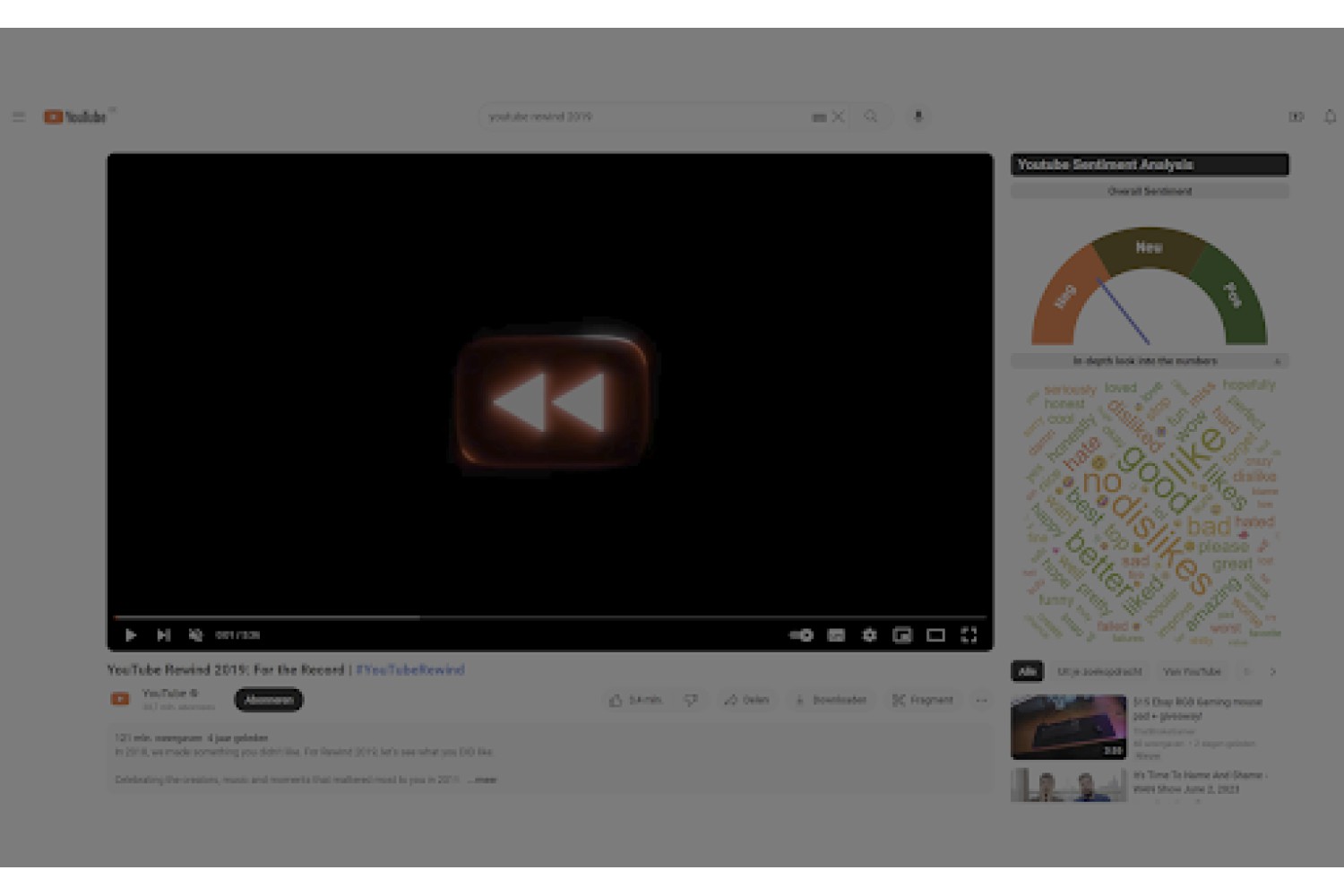1344x896 pixels.
Task: Clear the search query with the X
Action: click(839, 116)
